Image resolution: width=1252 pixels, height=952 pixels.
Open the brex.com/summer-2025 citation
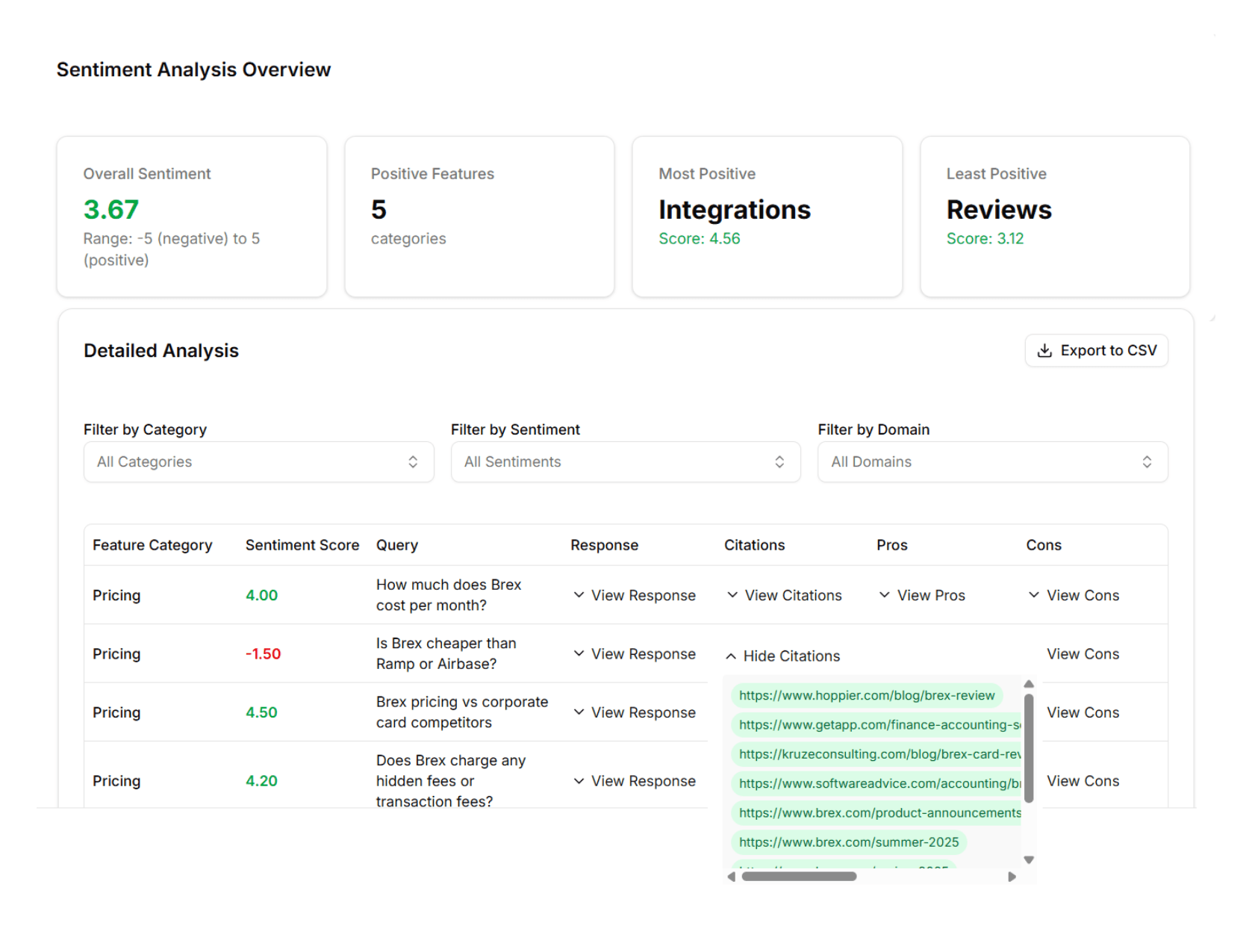(x=848, y=842)
